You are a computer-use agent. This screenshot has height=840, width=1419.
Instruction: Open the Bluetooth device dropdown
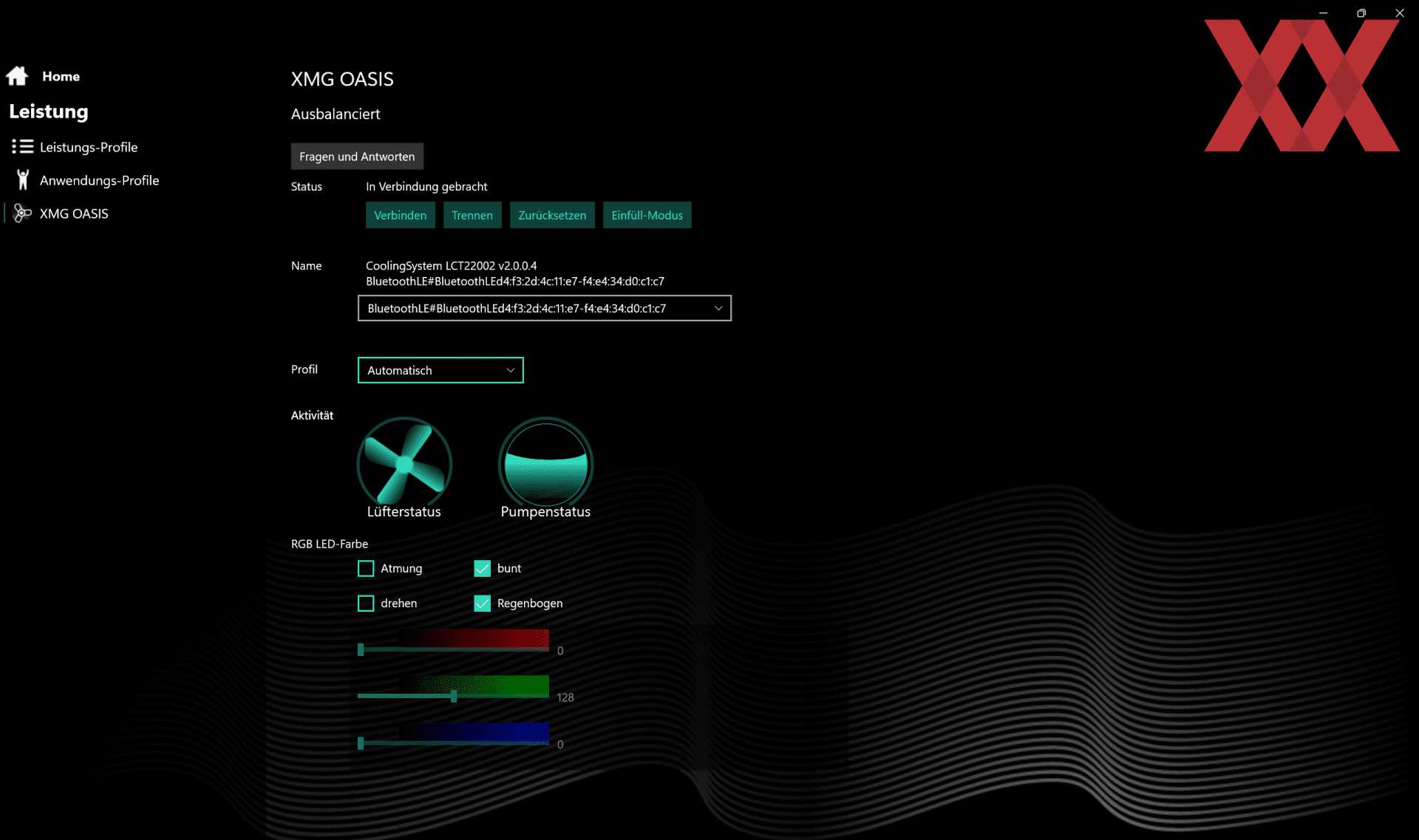[x=545, y=308]
